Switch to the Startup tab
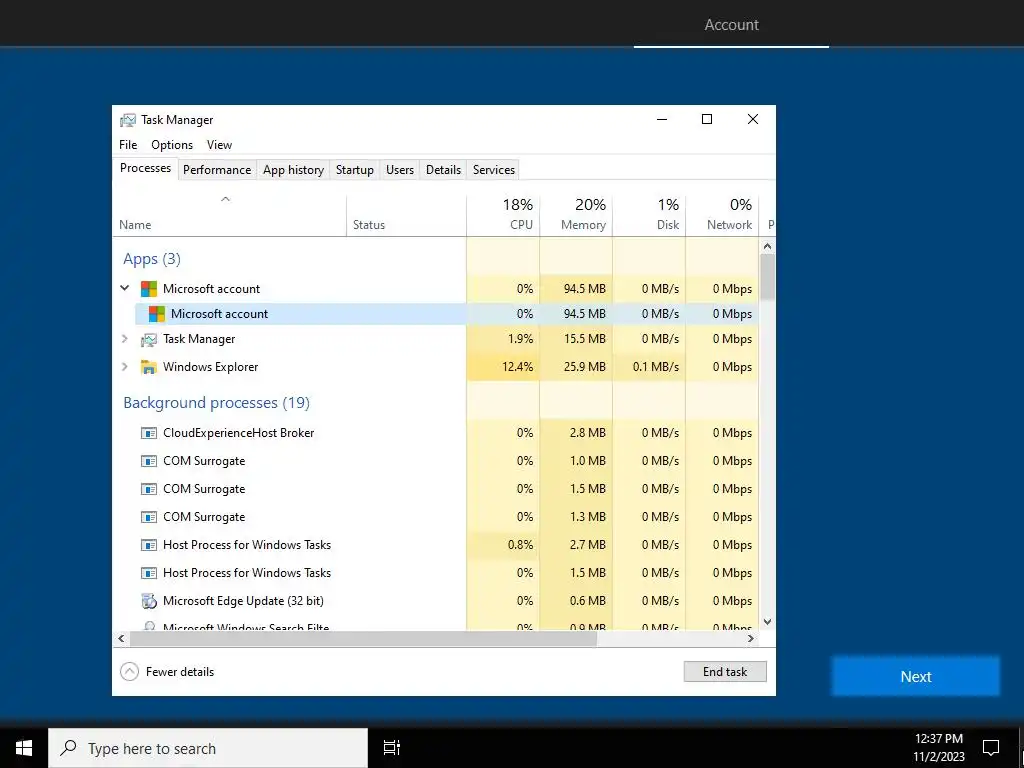Screen dimensions: 1024x768 point(355,170)
